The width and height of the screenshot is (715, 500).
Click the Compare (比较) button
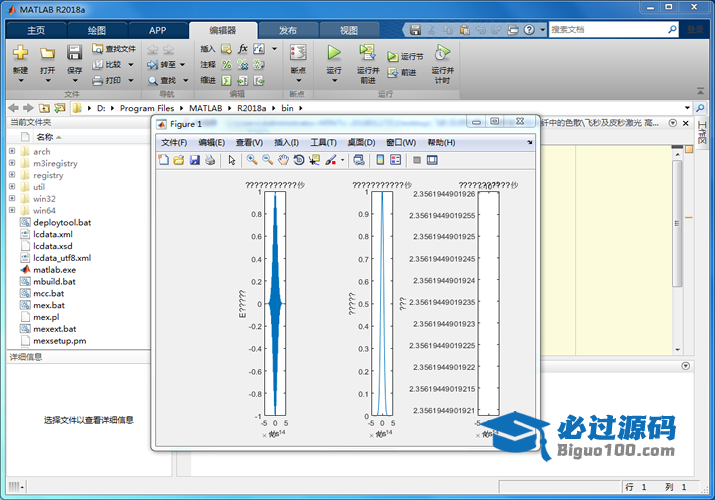click(x=108, y=65)
